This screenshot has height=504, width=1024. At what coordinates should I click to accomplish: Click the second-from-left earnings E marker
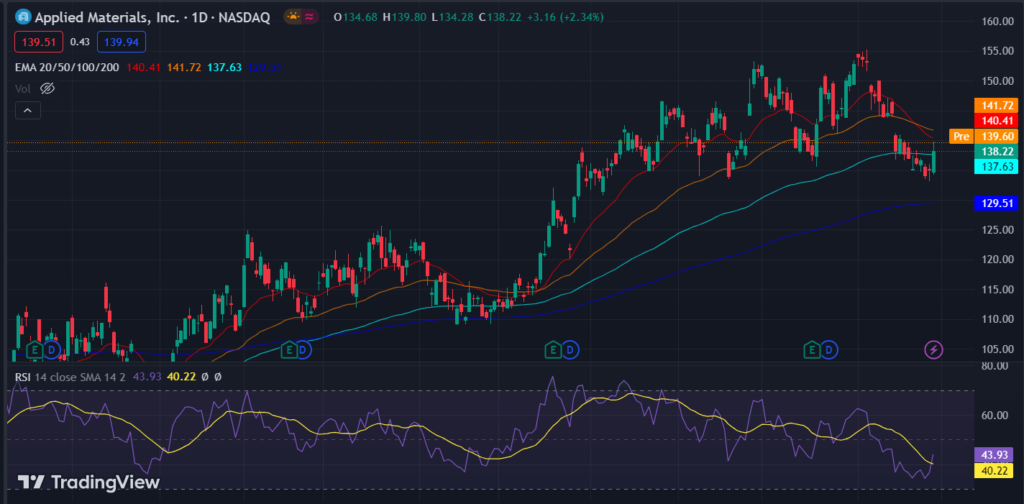coord(288,350)
